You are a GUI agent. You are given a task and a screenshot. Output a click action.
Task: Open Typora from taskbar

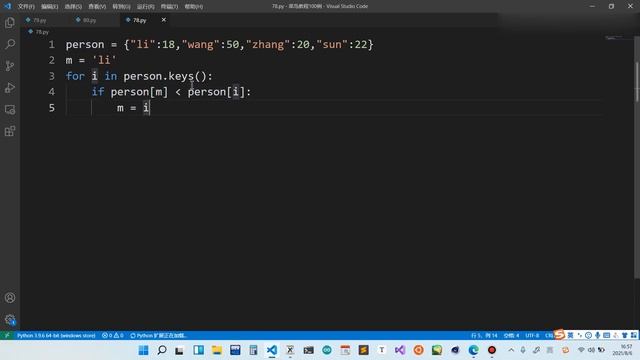[382, 350]
